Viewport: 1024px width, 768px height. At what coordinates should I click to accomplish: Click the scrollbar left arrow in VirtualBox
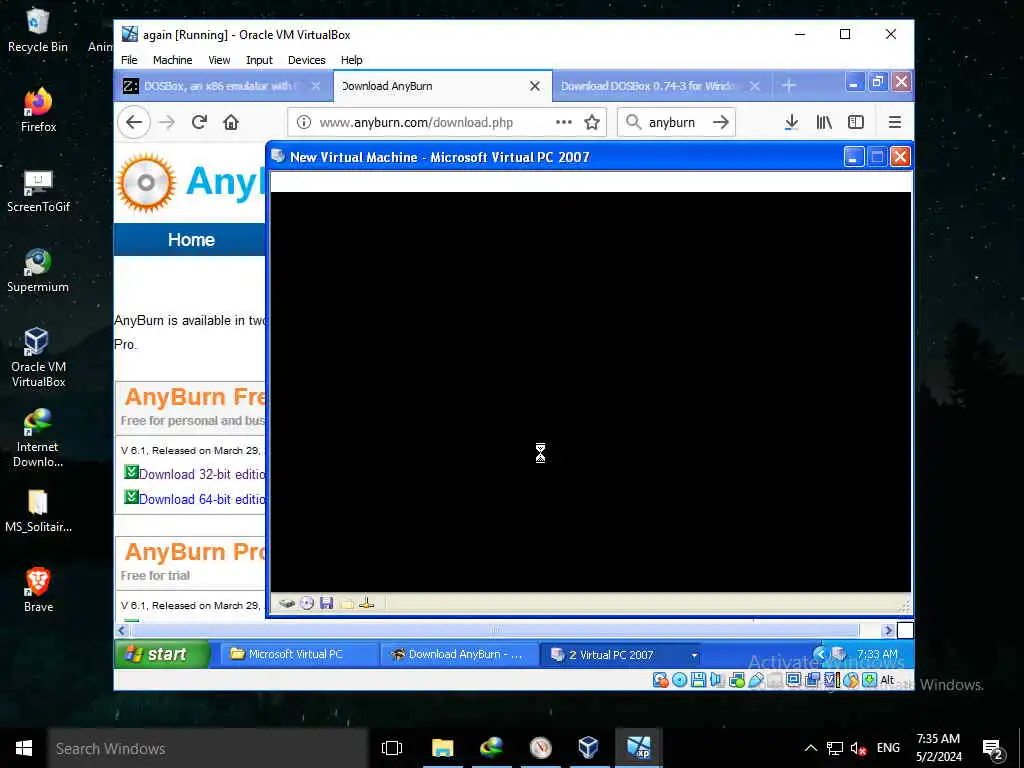[121, 630]
